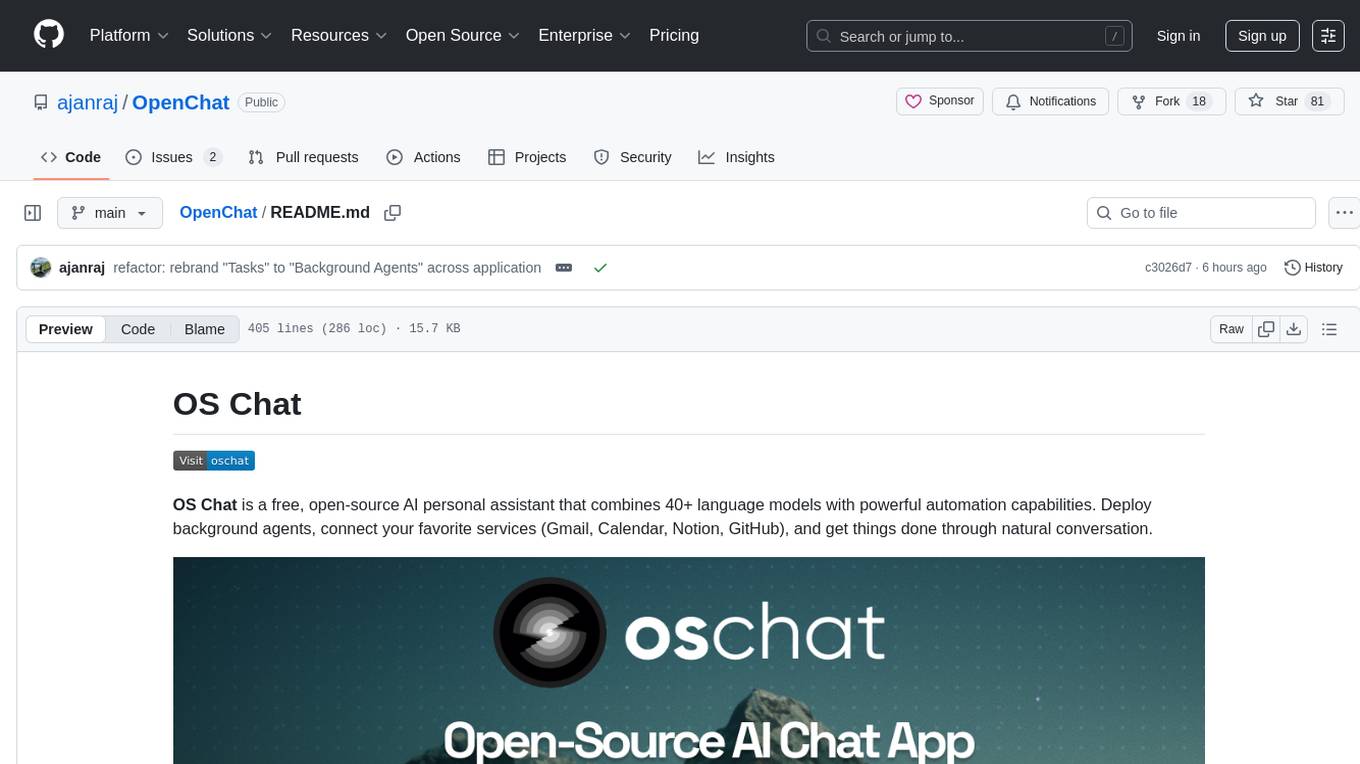Viewport: 1360px width, 764px height.
Task: Expand the Resources menu
Action: 339,35
